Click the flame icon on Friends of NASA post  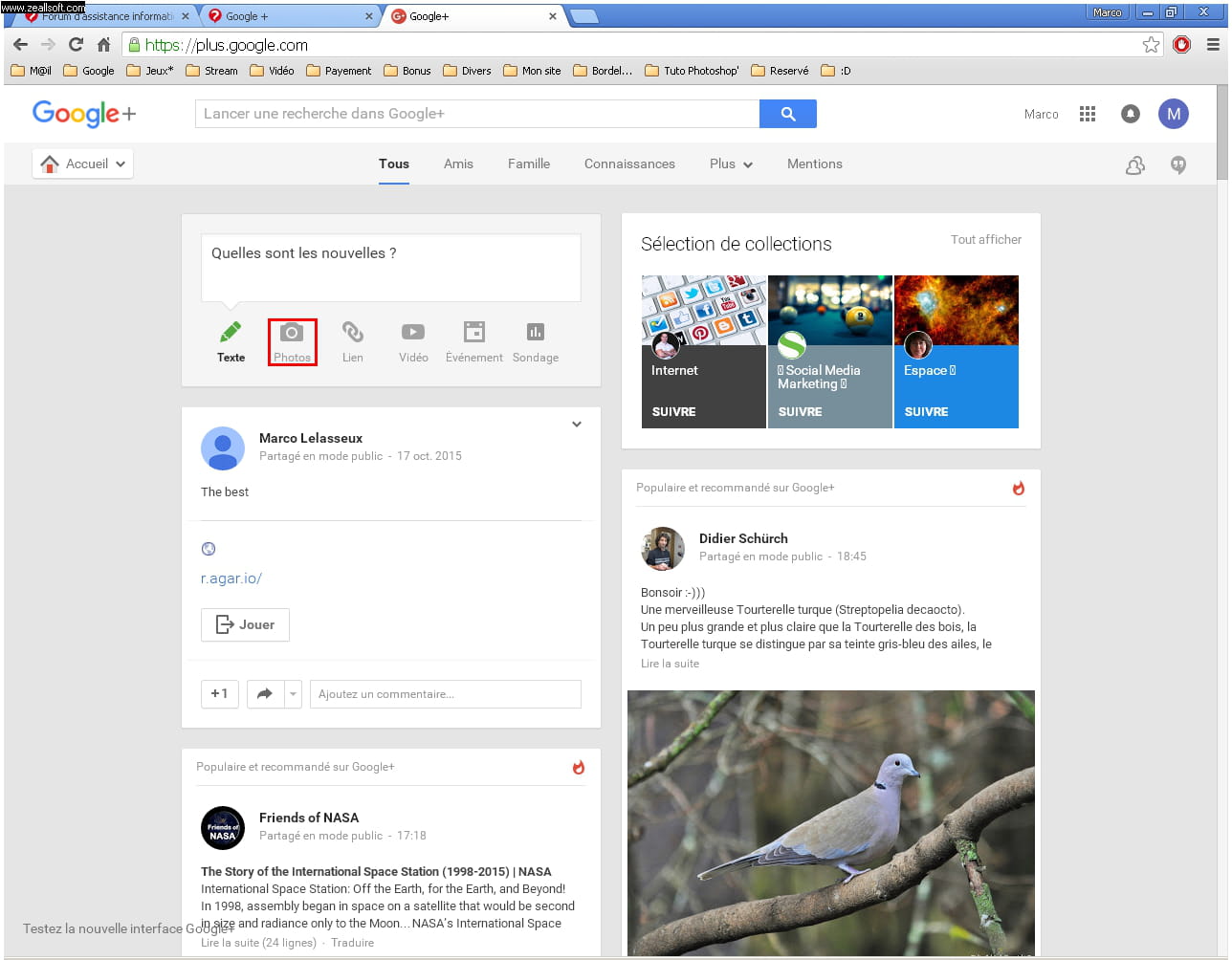point(579,768)
